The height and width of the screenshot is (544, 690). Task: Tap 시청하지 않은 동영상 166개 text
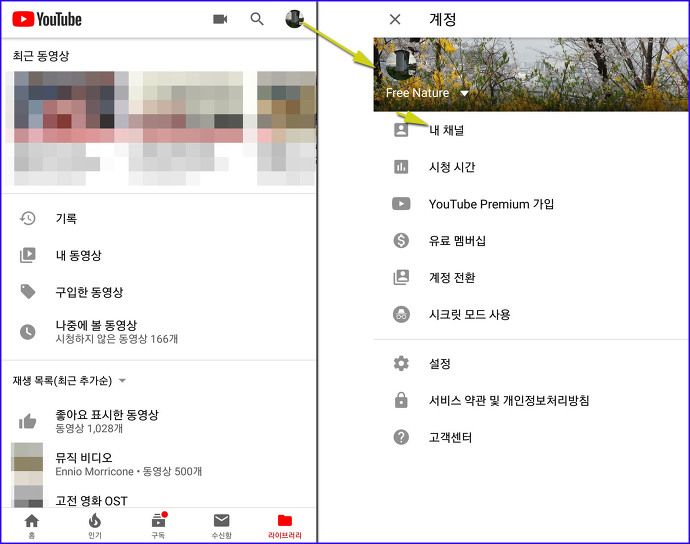[117, 339]
